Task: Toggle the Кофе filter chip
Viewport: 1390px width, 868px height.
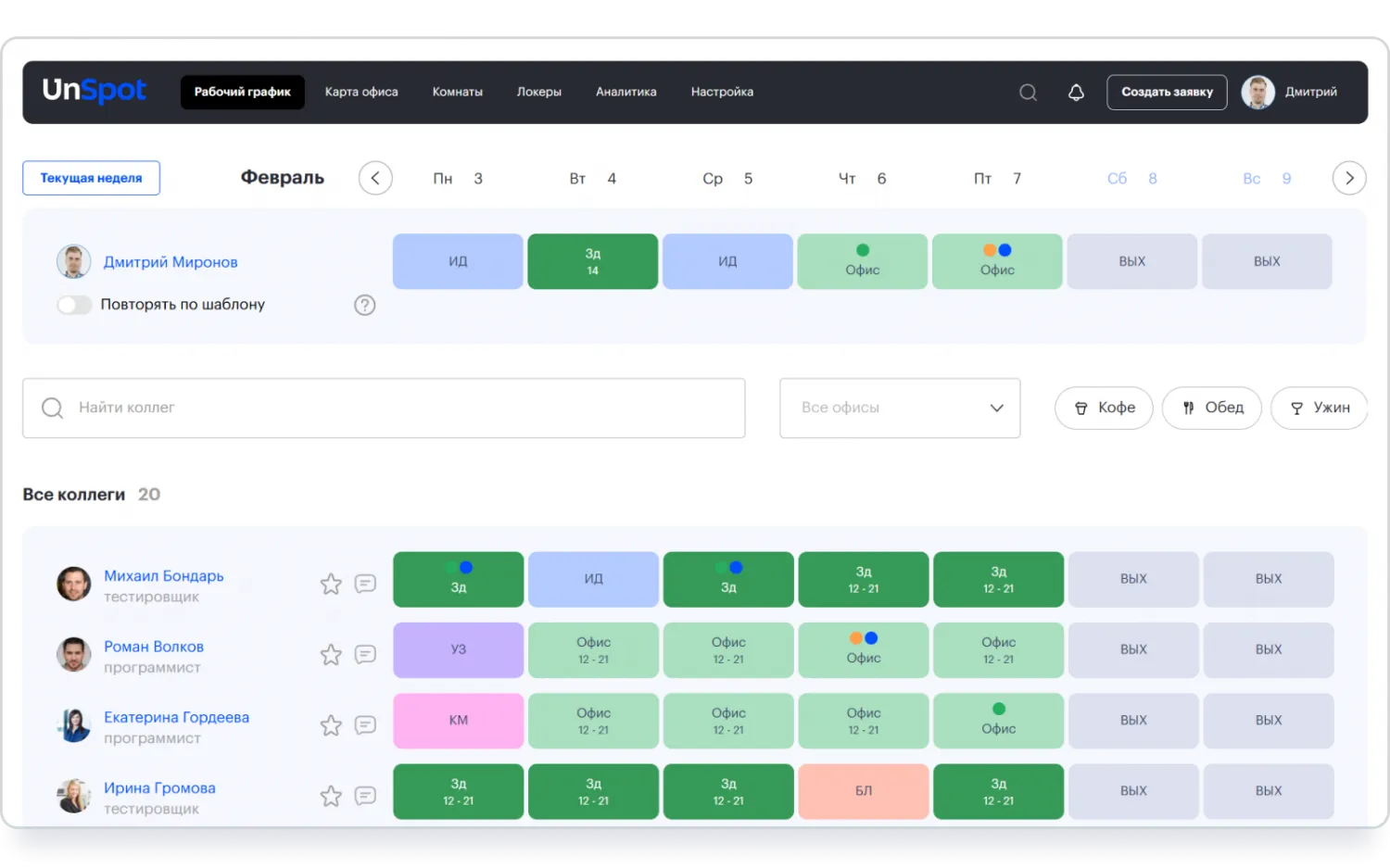Action: pyautogui.click(x=1104, y=408)
